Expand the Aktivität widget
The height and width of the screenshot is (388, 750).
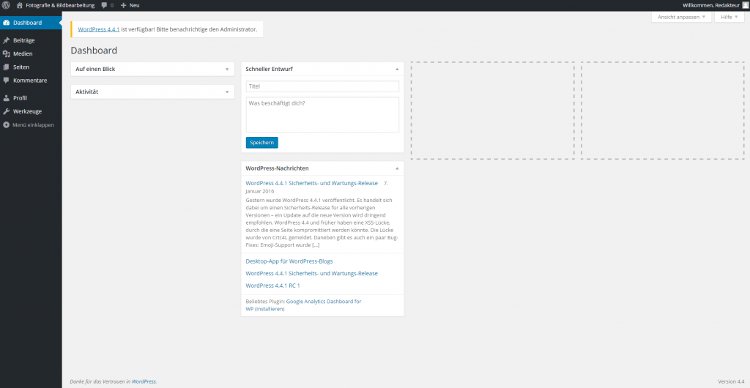(227, 92)
